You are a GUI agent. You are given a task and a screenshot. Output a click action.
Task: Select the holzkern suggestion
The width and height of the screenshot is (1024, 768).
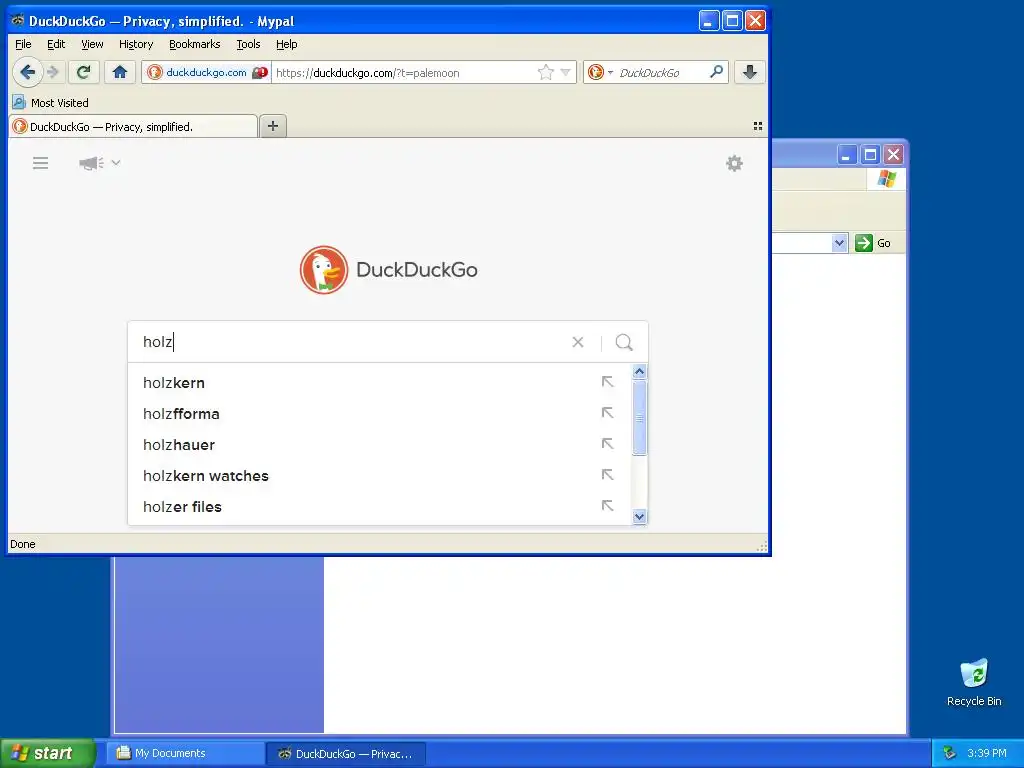point(379,383)
